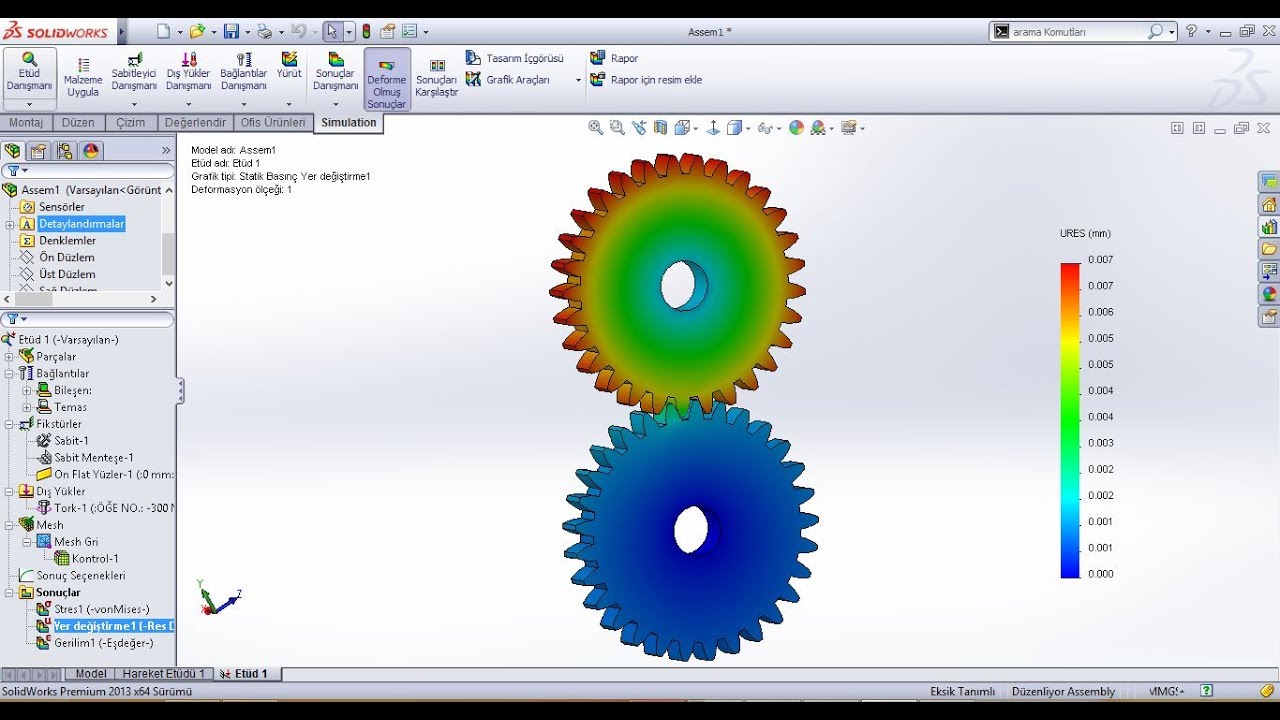
Task: Expand the Parçalar tree node
Action: point(10,357)
